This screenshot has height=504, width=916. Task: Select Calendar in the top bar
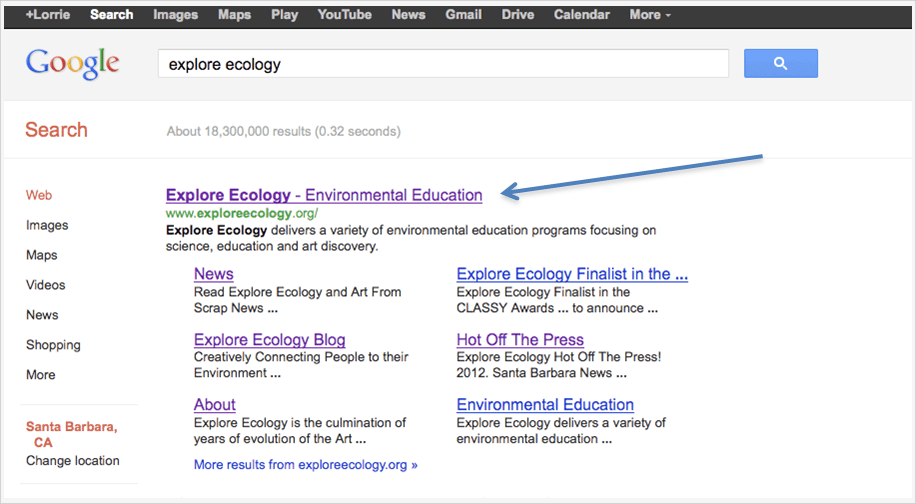click(x=581, y=15)
